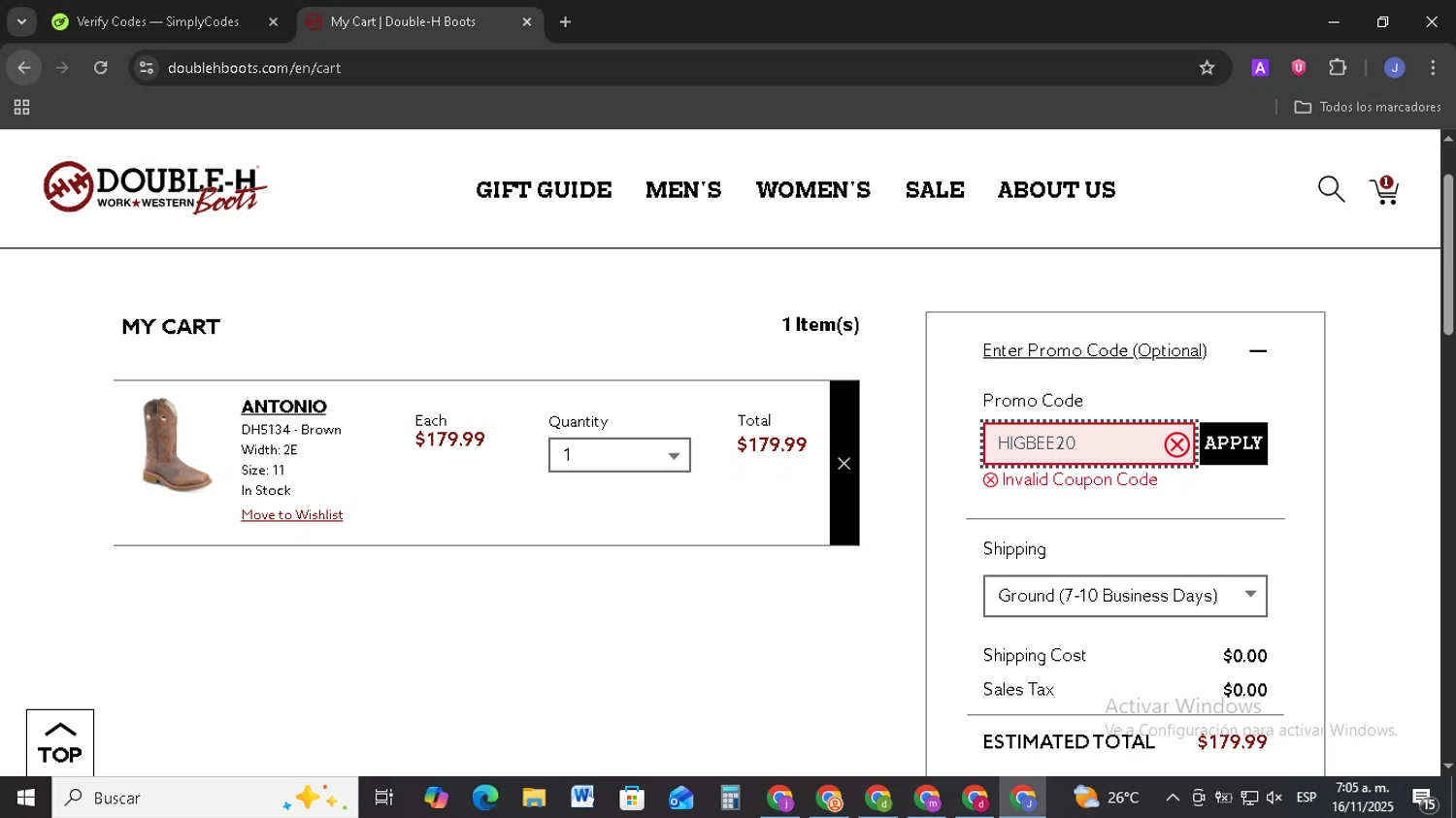Show hidden system tray icons
Screen dimensions: 1456x818
click(1173, 798)
